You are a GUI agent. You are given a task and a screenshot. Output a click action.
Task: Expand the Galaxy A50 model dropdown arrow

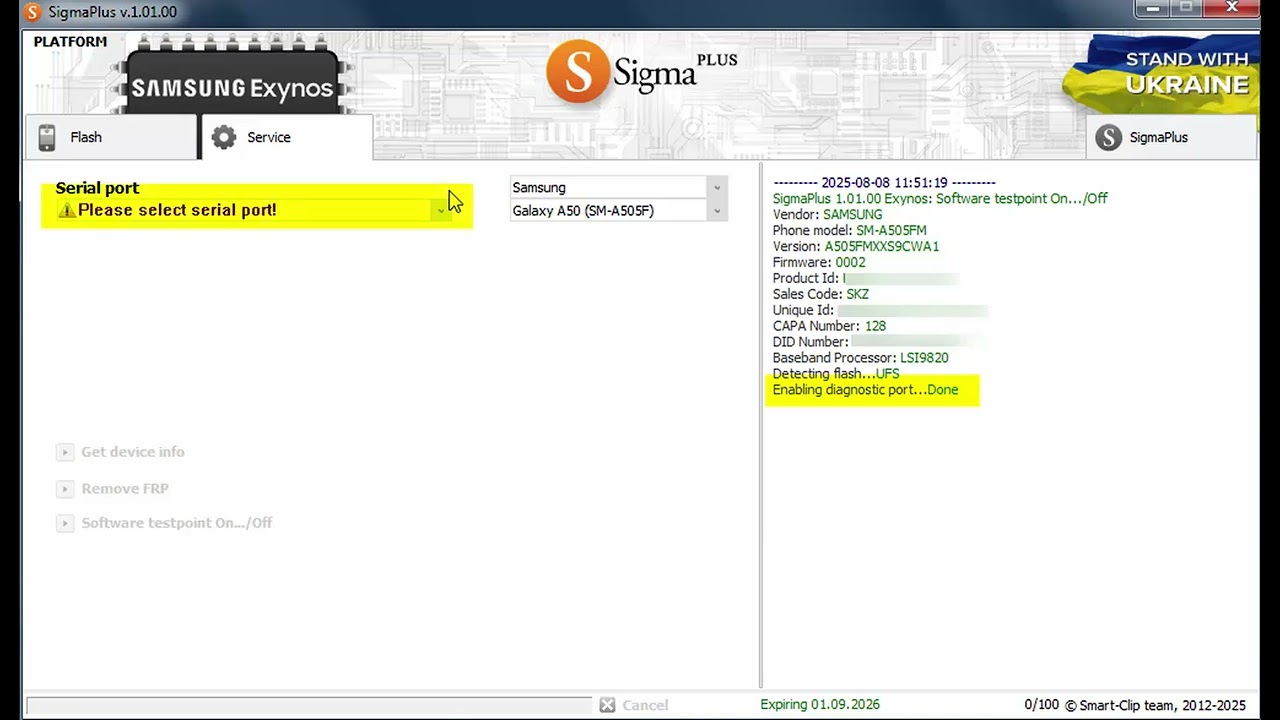point(716,211)
